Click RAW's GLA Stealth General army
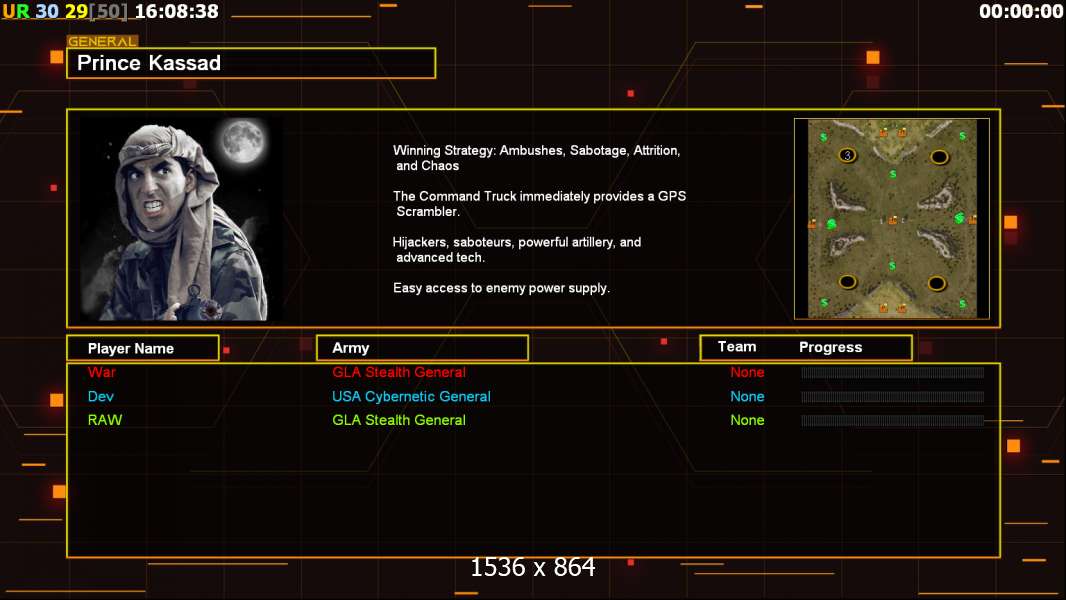 (399, 420)
